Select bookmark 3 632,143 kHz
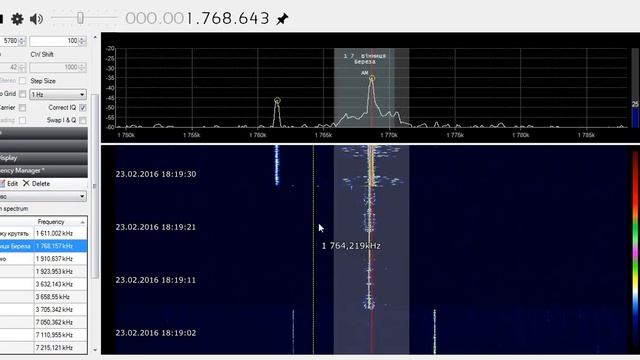640x360 pixels. point(44,284)
